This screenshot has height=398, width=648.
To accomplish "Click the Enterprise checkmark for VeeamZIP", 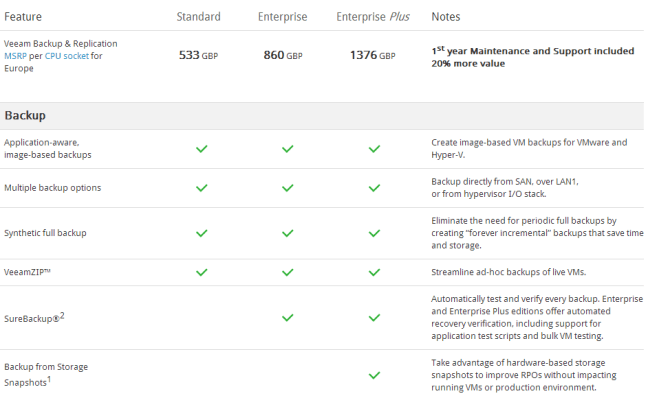I will tap(288, 272).
